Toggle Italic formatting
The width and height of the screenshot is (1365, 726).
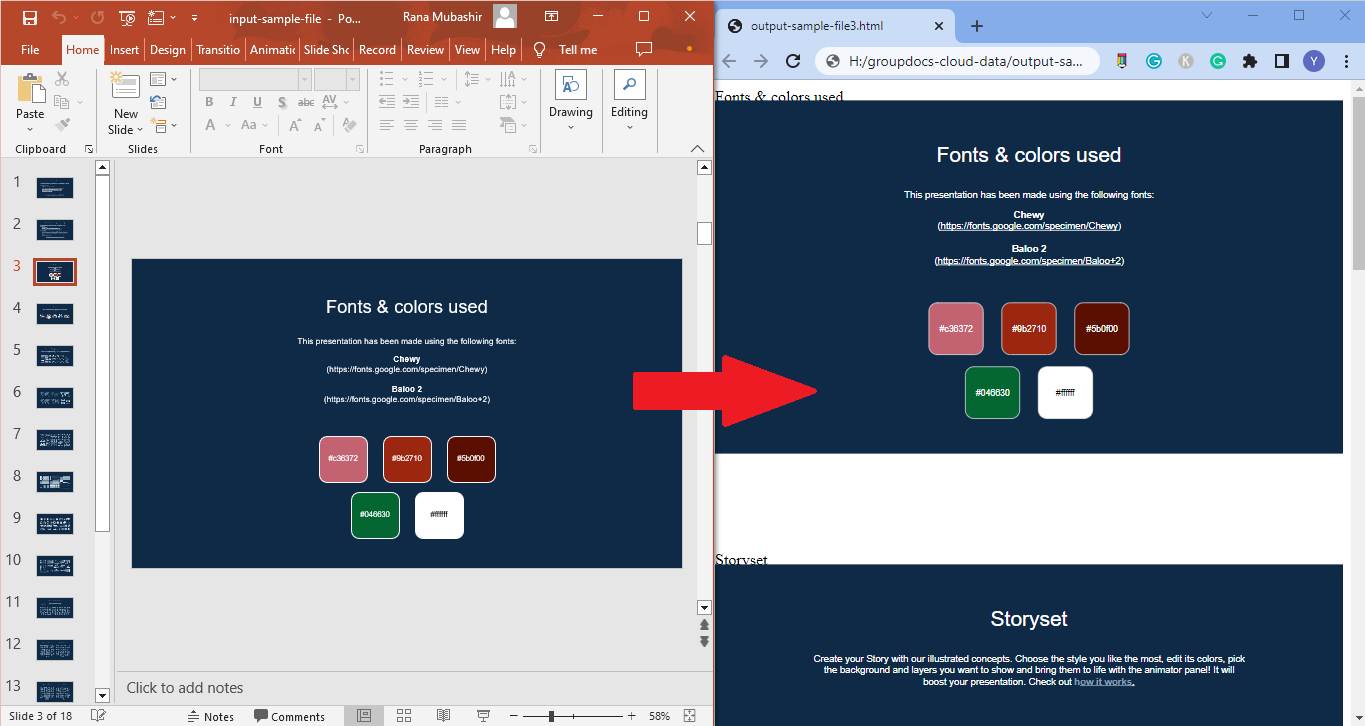231,101
